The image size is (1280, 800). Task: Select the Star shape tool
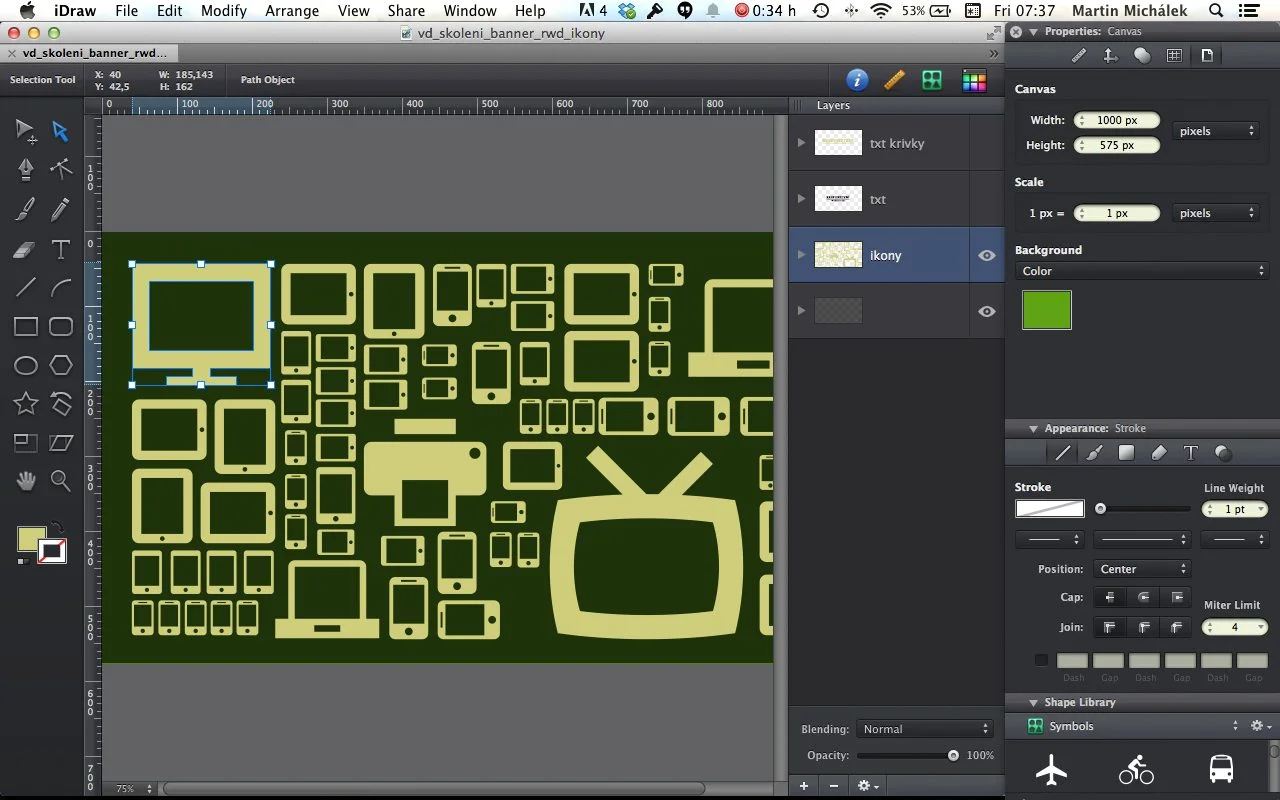(25, 403)
